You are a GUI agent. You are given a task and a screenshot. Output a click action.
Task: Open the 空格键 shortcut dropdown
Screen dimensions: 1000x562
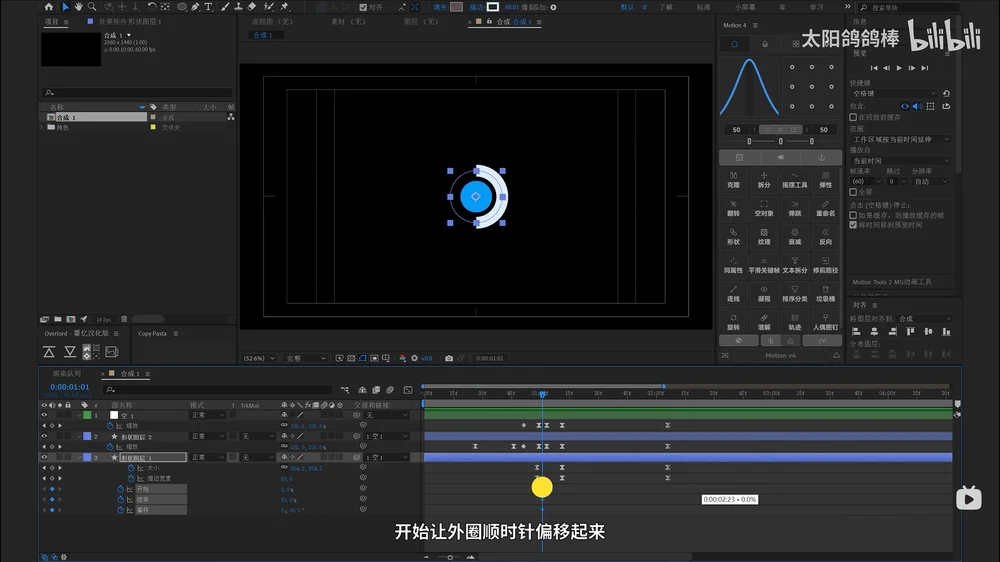(893, 93)
